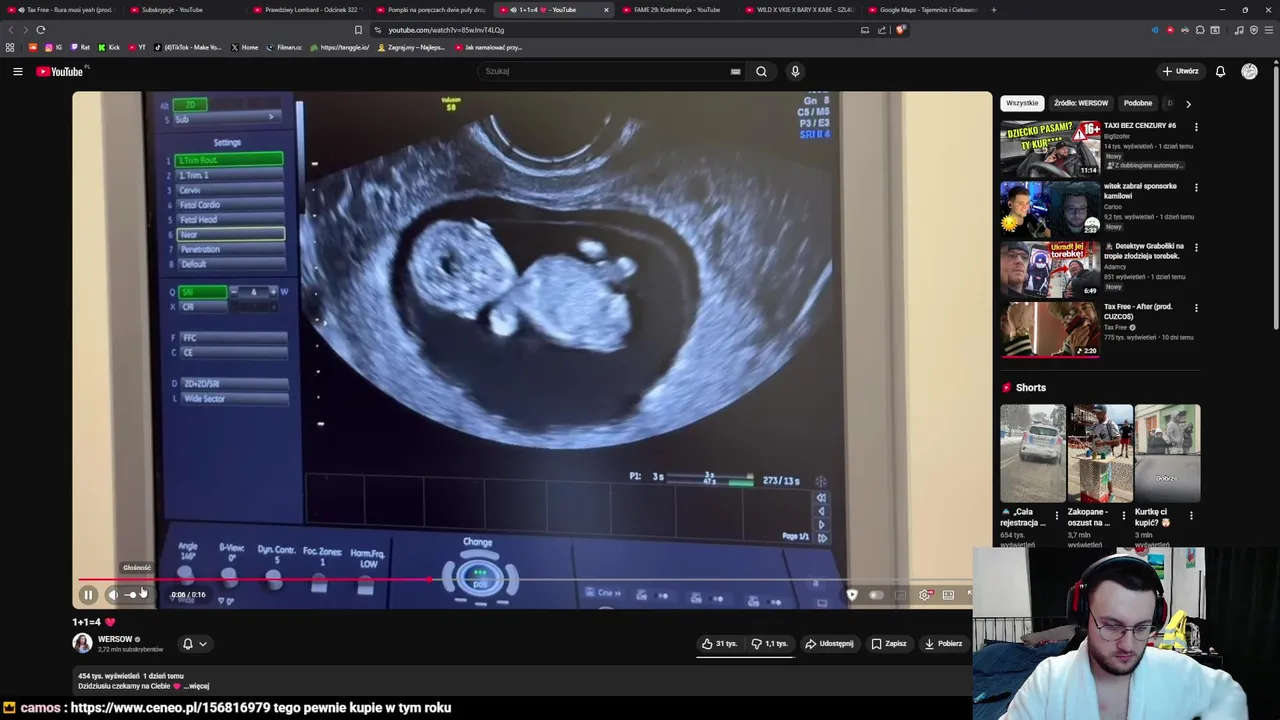
Task: Open options for Cała rejestracja short
Action: [1056, 516]
